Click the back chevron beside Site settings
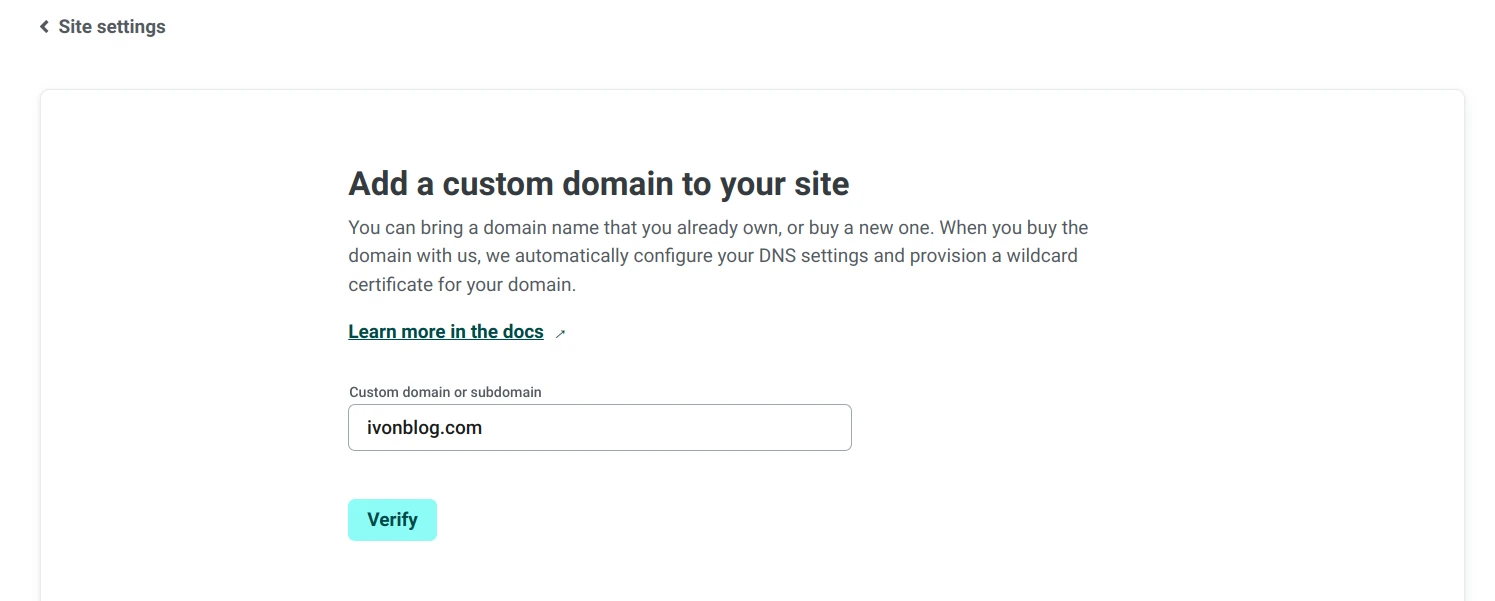Image resolution: width=1495 pixels, height=601 pixels. pyautogui.click(x=44, y=27)
